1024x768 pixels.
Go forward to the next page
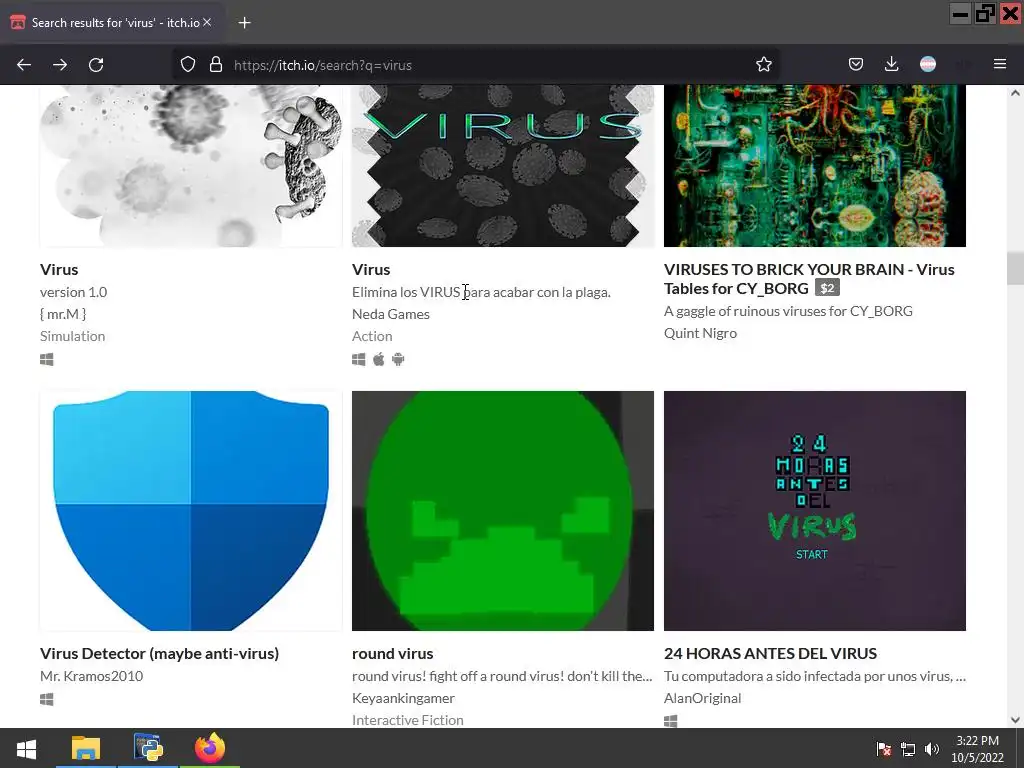point(60,65)
